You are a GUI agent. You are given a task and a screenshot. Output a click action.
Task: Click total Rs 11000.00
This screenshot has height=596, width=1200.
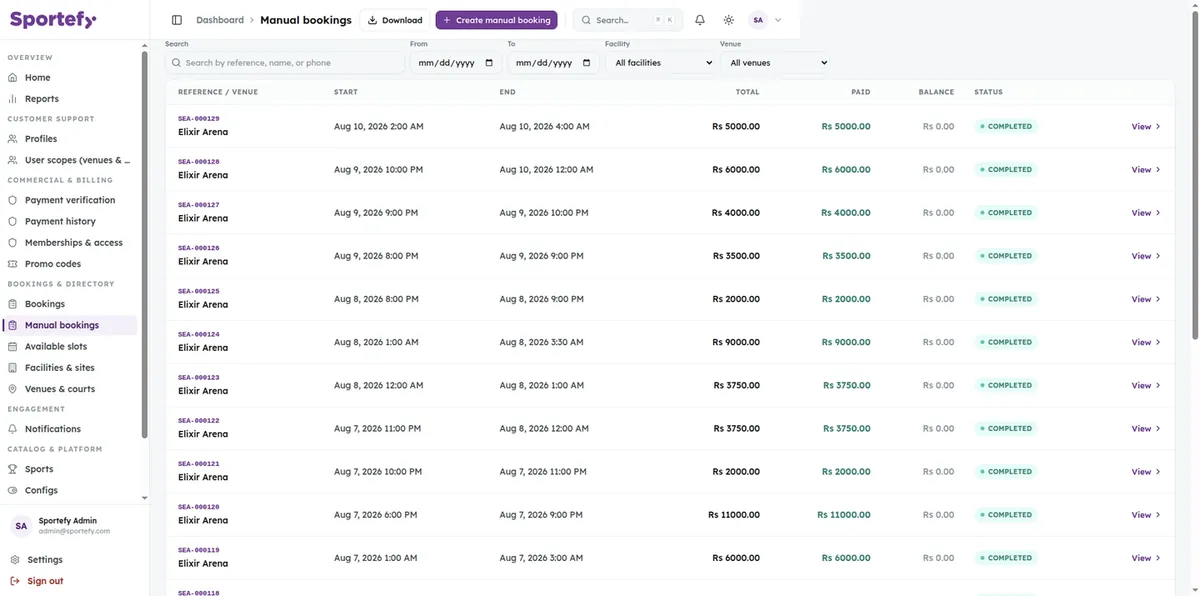[x=734, y=515]
